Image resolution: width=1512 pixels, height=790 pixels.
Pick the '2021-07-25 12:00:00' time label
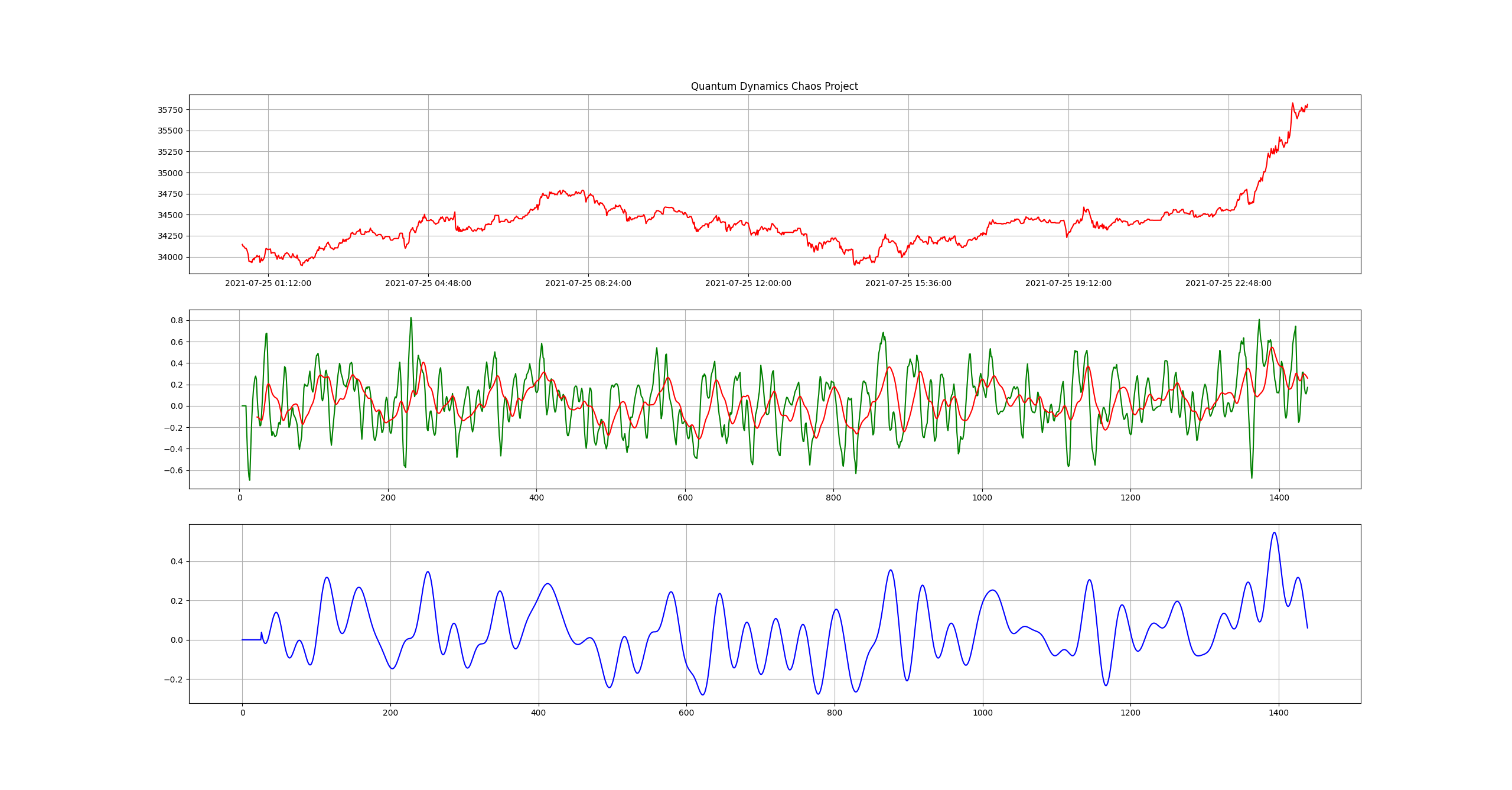point(748,283)
